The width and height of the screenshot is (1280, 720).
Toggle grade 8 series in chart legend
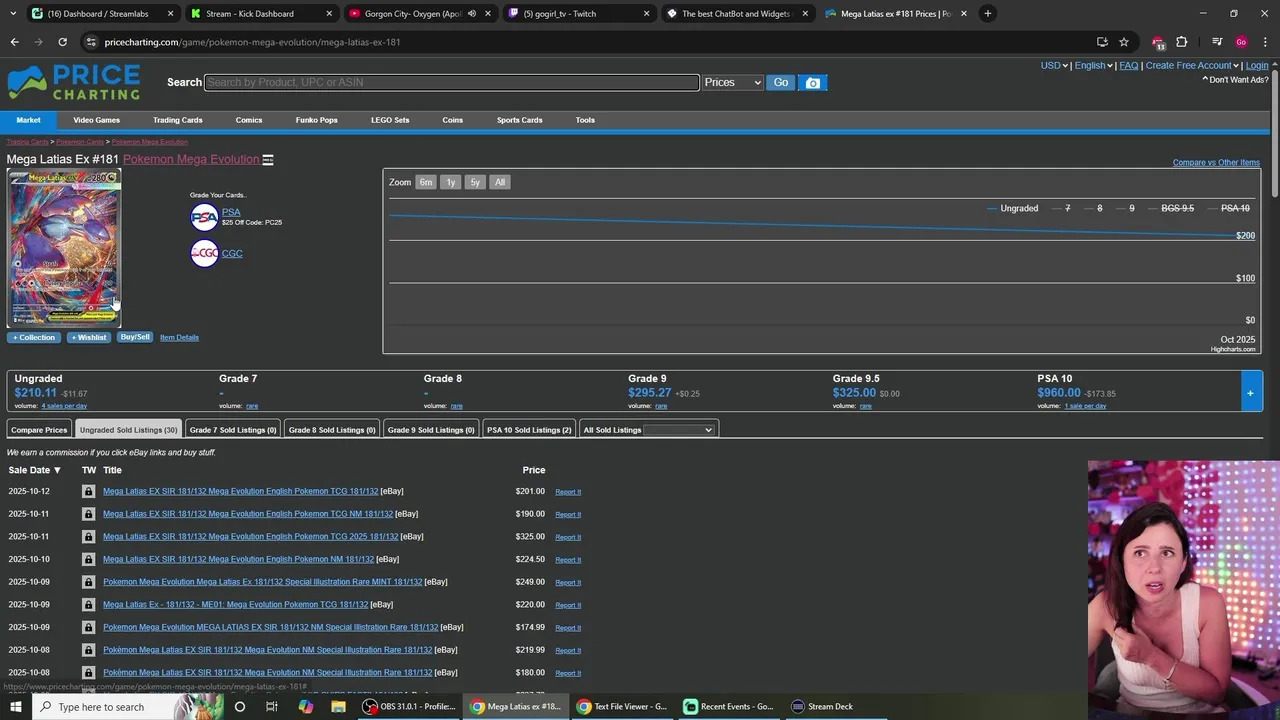(1094, 208)
